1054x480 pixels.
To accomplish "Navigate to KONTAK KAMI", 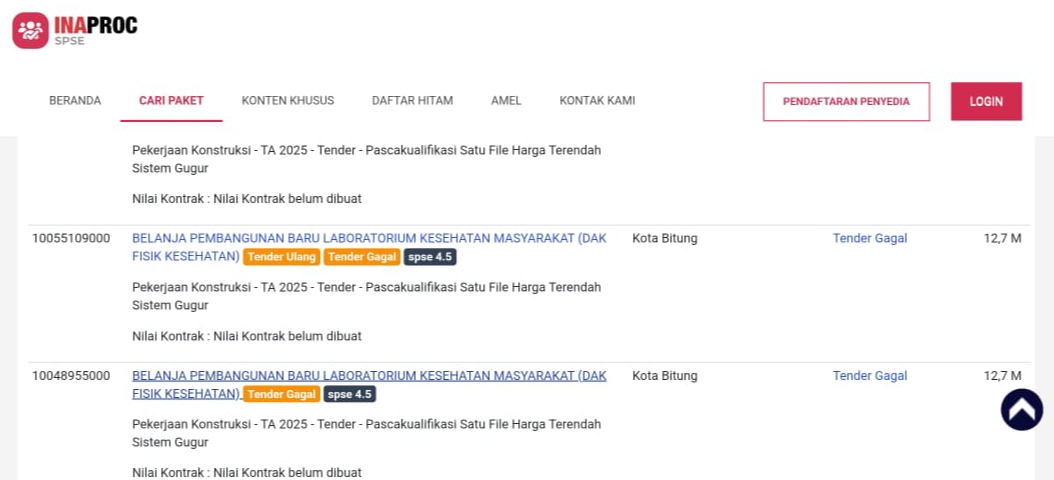I will tap(597, 101).
